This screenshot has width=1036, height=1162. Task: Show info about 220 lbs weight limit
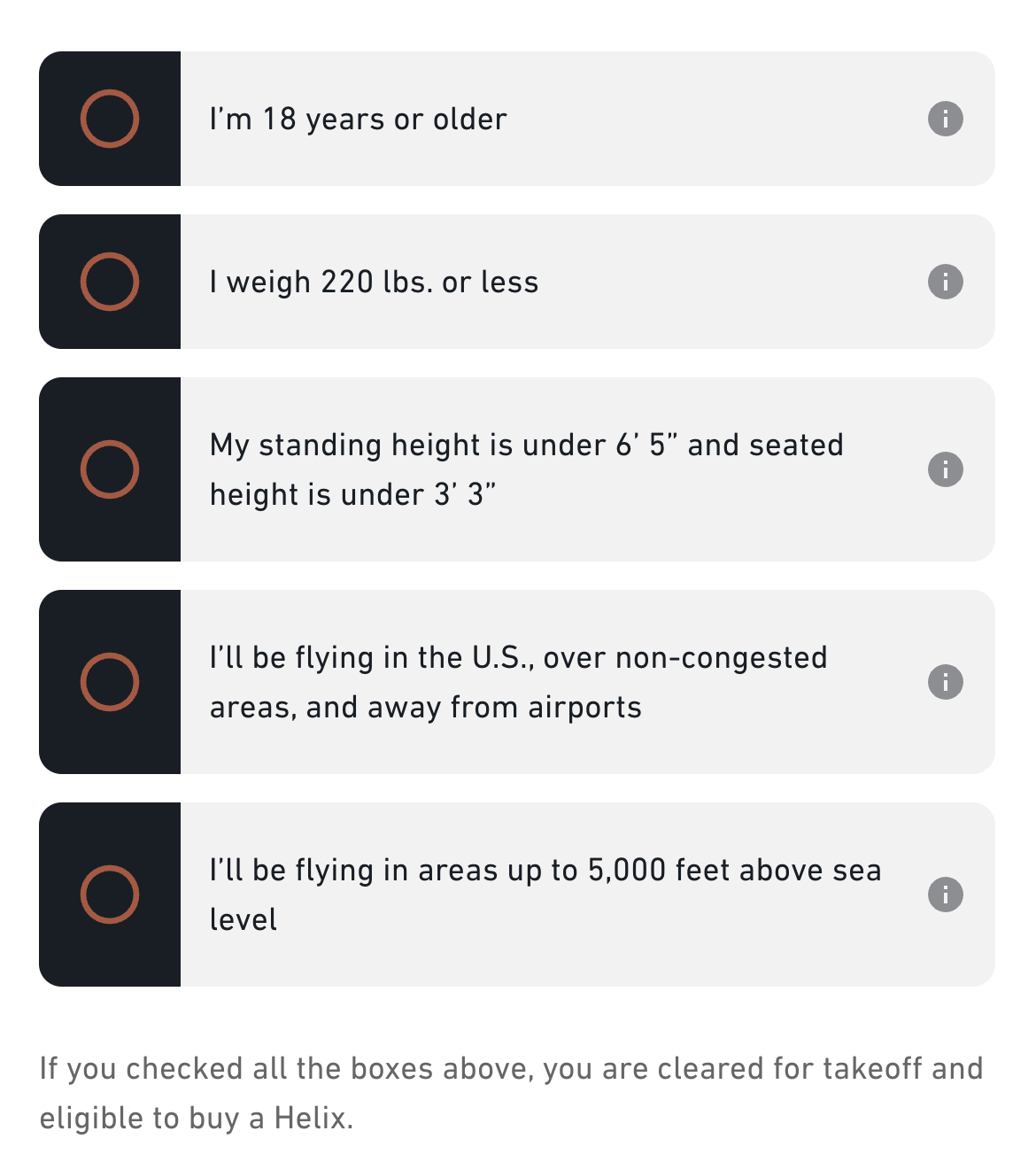click(x=945, y=282)
